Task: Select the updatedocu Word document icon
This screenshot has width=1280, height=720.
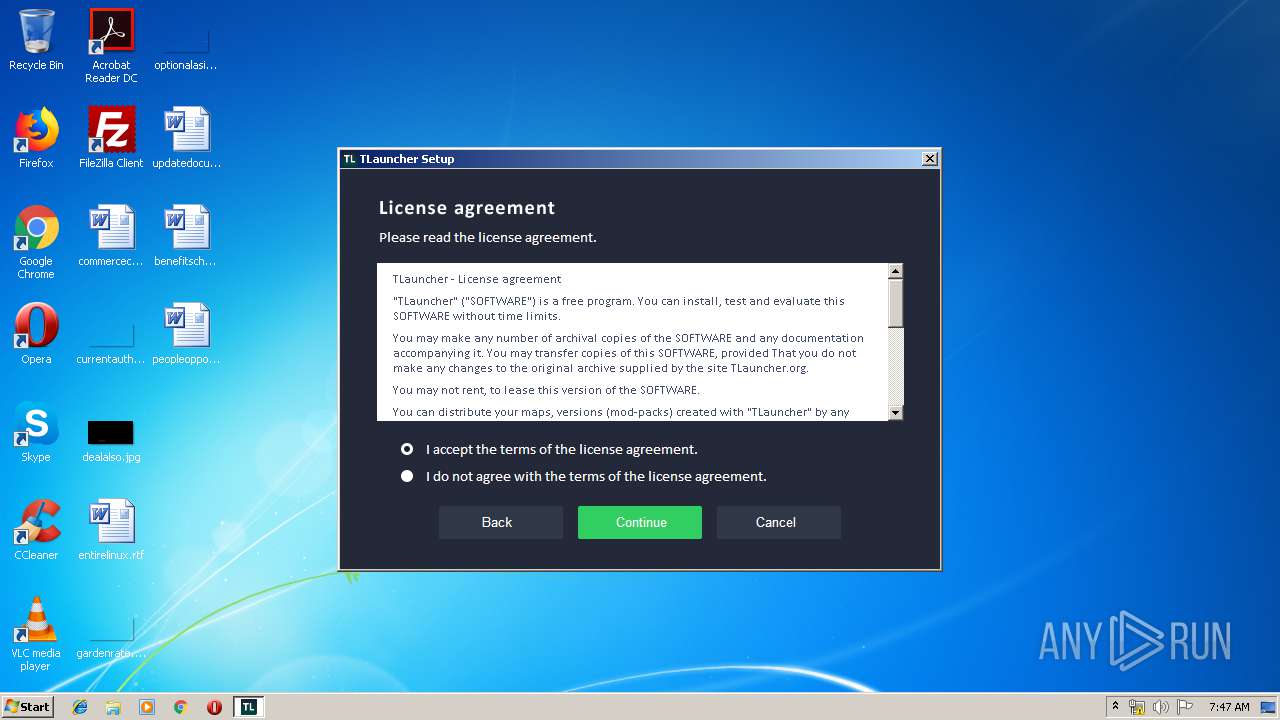Action: (x=186, y=138)
